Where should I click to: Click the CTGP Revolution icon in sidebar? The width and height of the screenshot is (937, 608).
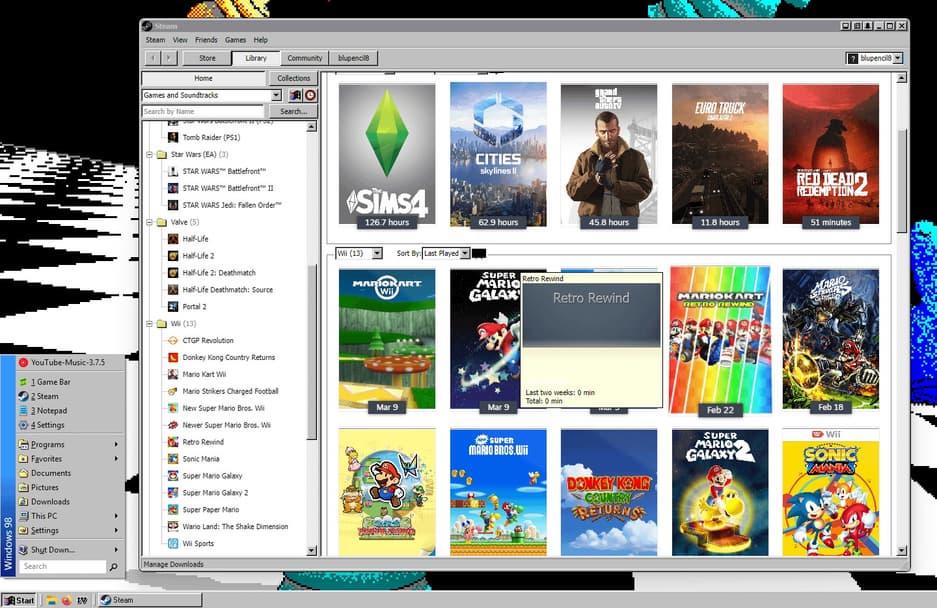coord(173,340)
